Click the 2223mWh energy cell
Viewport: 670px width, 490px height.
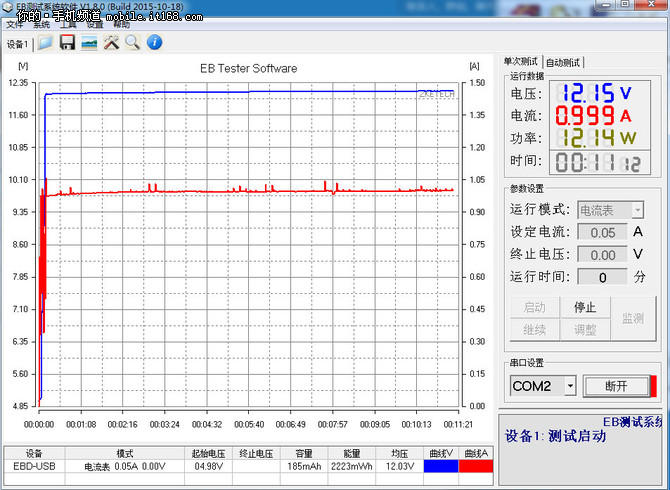click(352, 466)
